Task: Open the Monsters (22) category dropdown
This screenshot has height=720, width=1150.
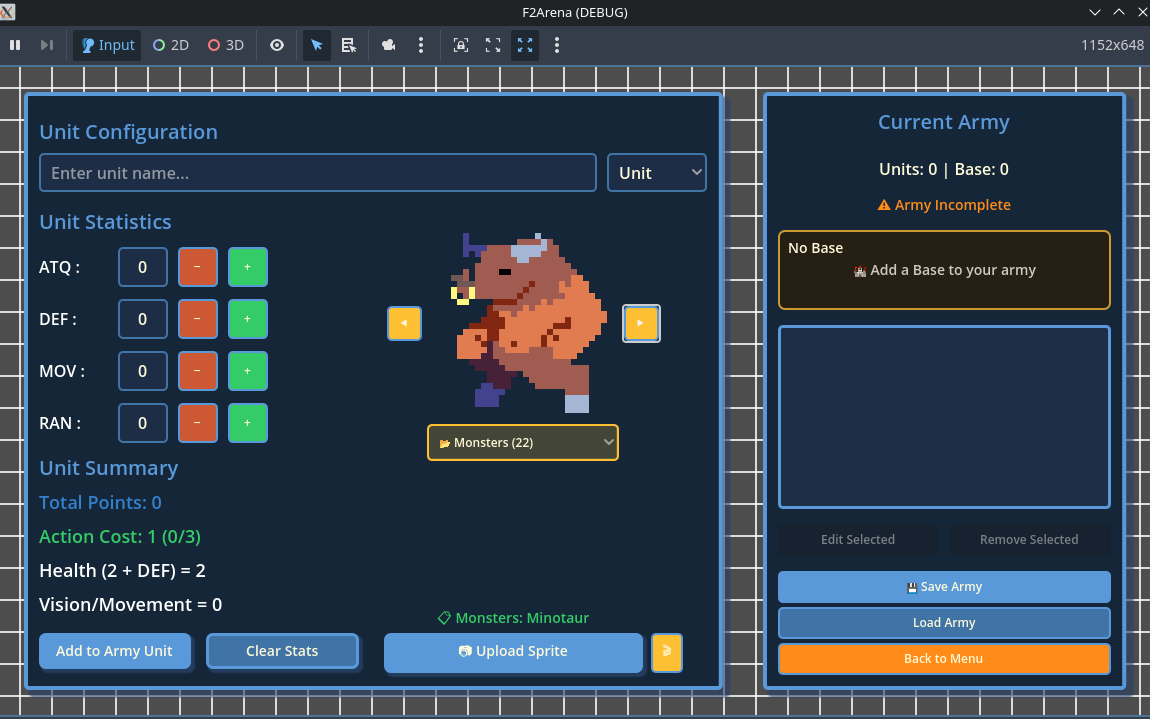Action: point(523,443)
